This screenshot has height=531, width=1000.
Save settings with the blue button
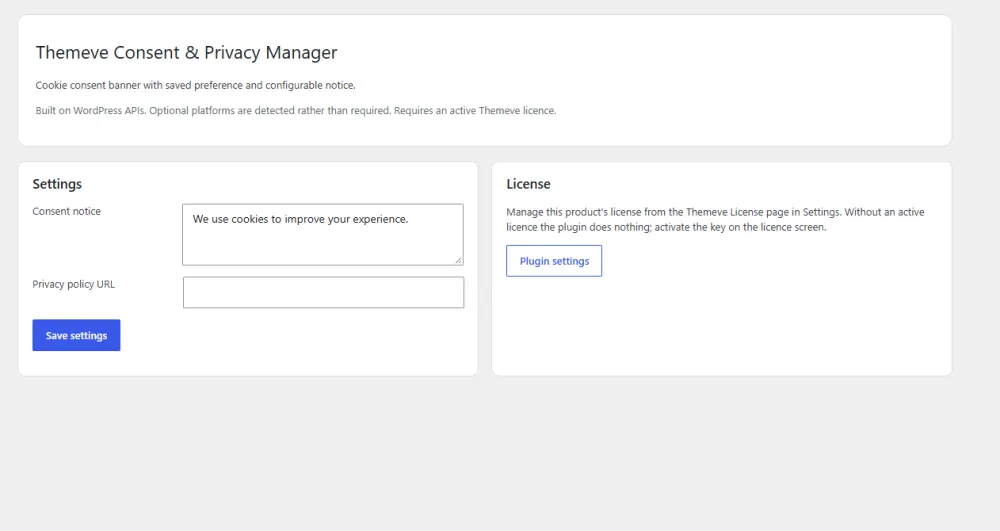pos(77,335)
